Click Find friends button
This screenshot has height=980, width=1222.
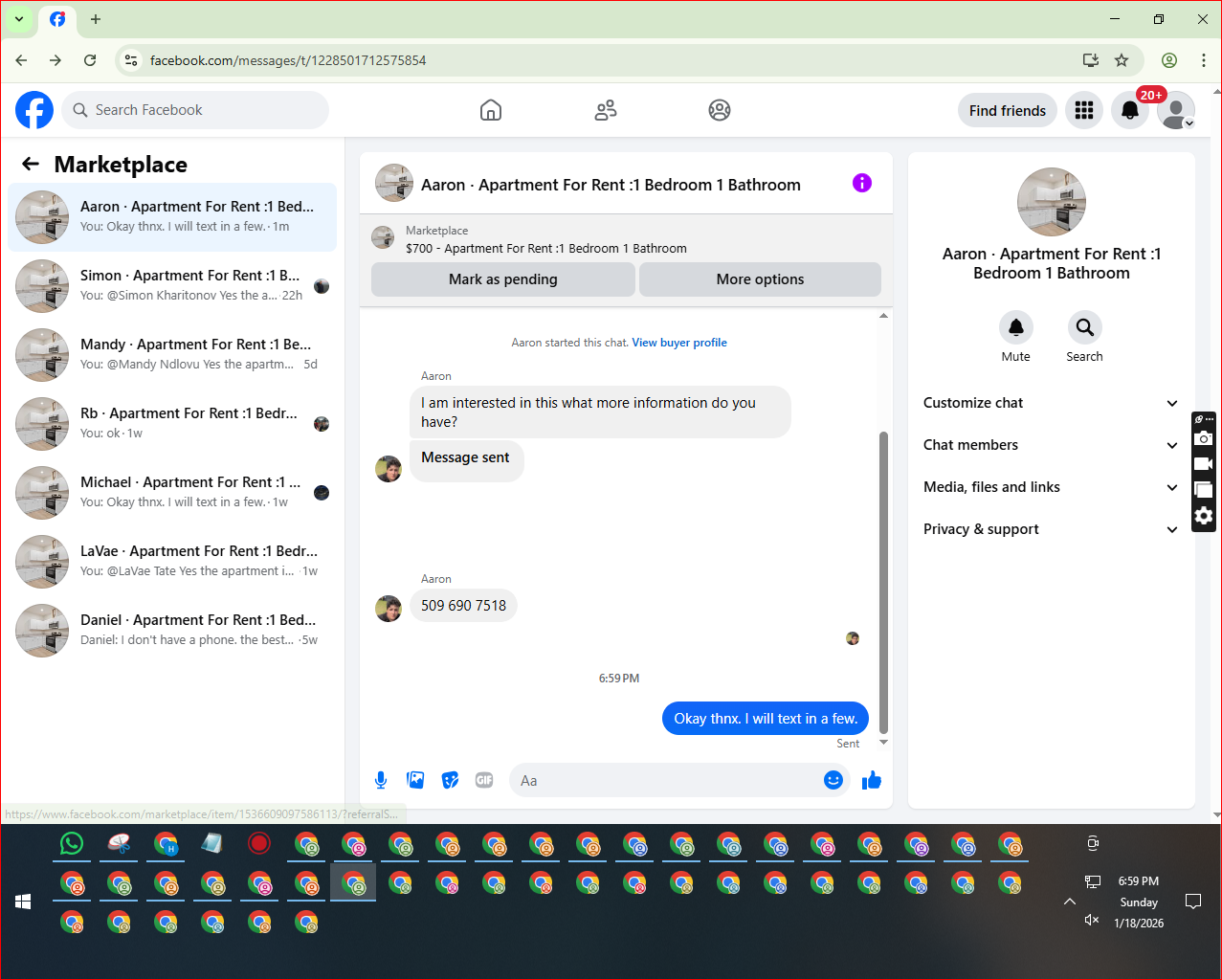1008,111
